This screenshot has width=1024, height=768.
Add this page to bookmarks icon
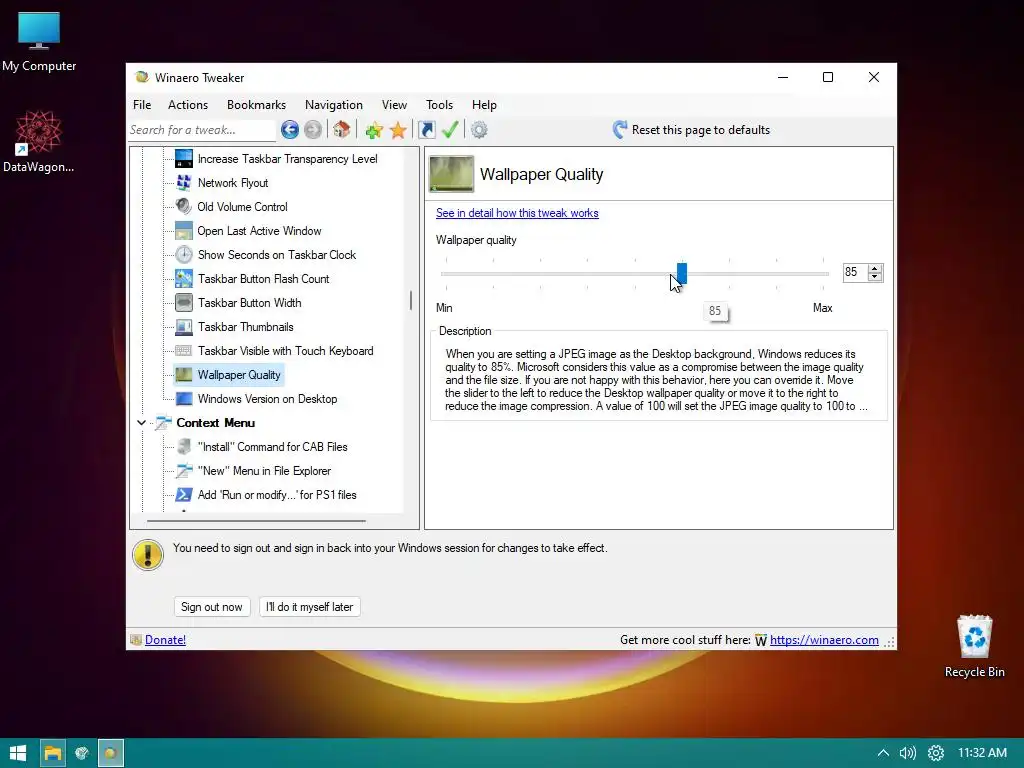[x=374, y=130]
